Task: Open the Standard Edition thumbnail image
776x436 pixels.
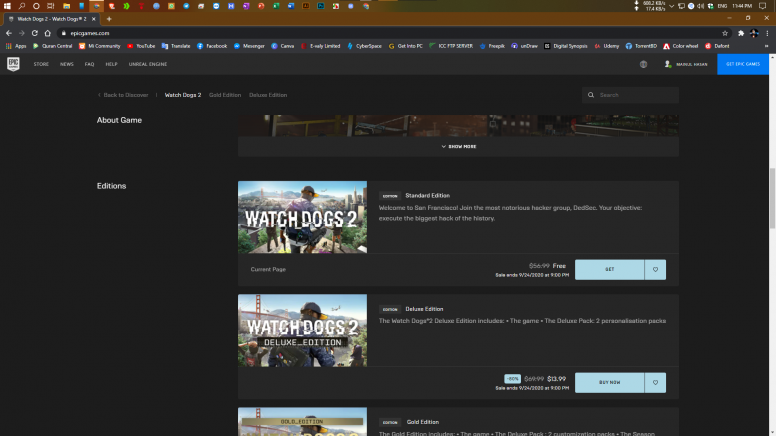Action: [x=302, y=217]
